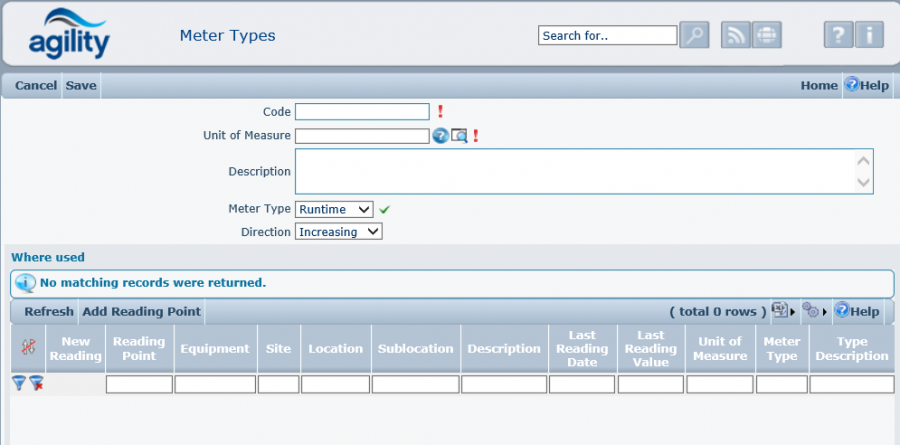Open Unit of Measure lookup icon
The width and height of the screenshot is (900, 445).
pos(459,136)
